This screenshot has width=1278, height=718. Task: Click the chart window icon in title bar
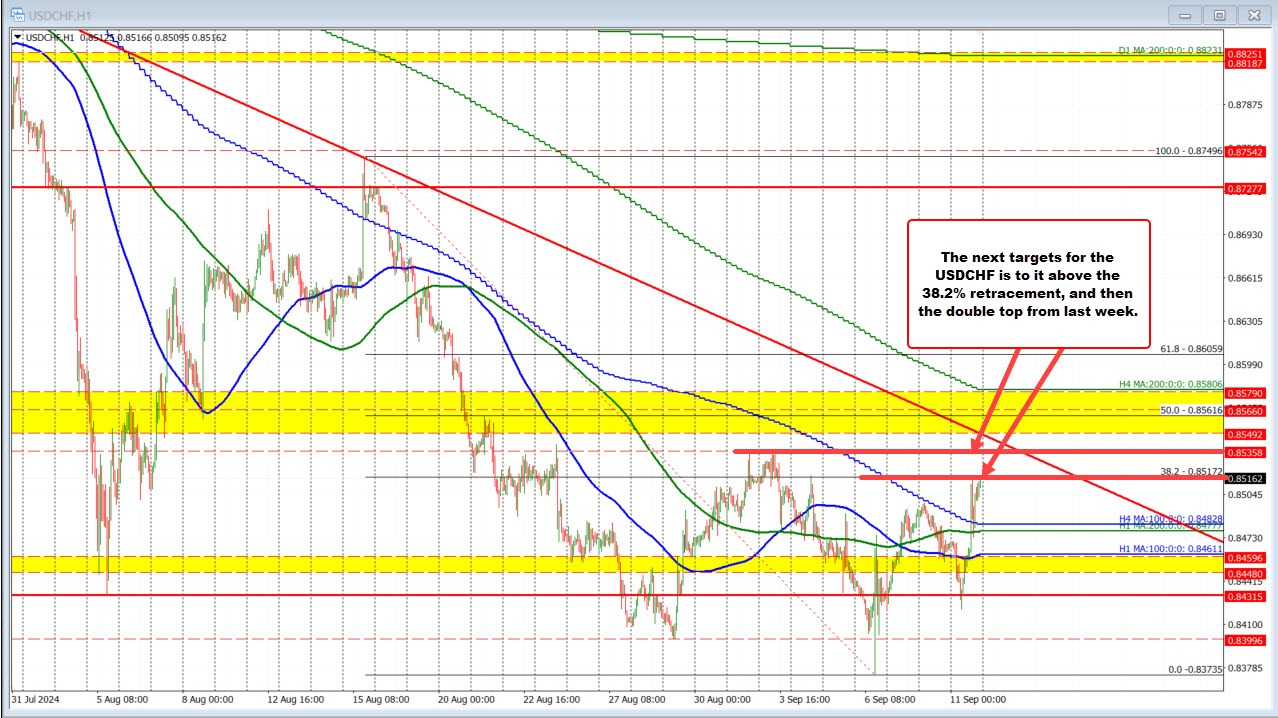(x=11, y=12)
